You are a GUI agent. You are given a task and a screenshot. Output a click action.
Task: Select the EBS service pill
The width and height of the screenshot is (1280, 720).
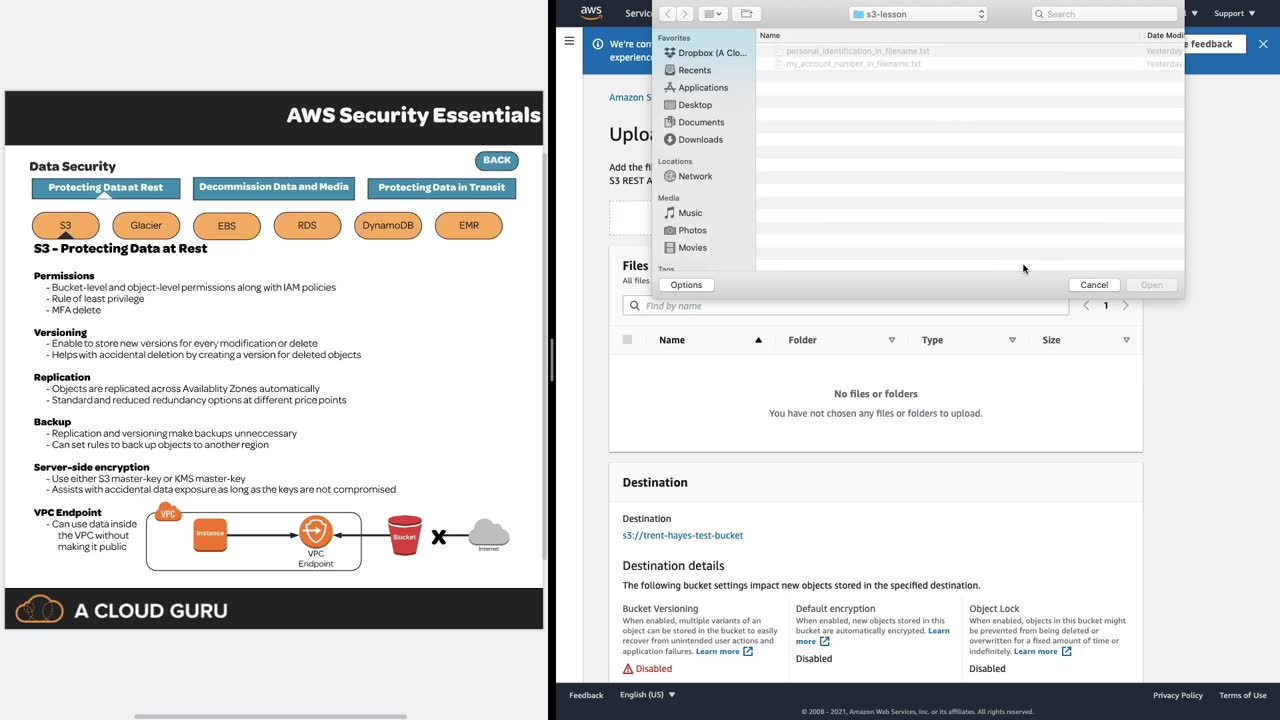tap(227, 226)
